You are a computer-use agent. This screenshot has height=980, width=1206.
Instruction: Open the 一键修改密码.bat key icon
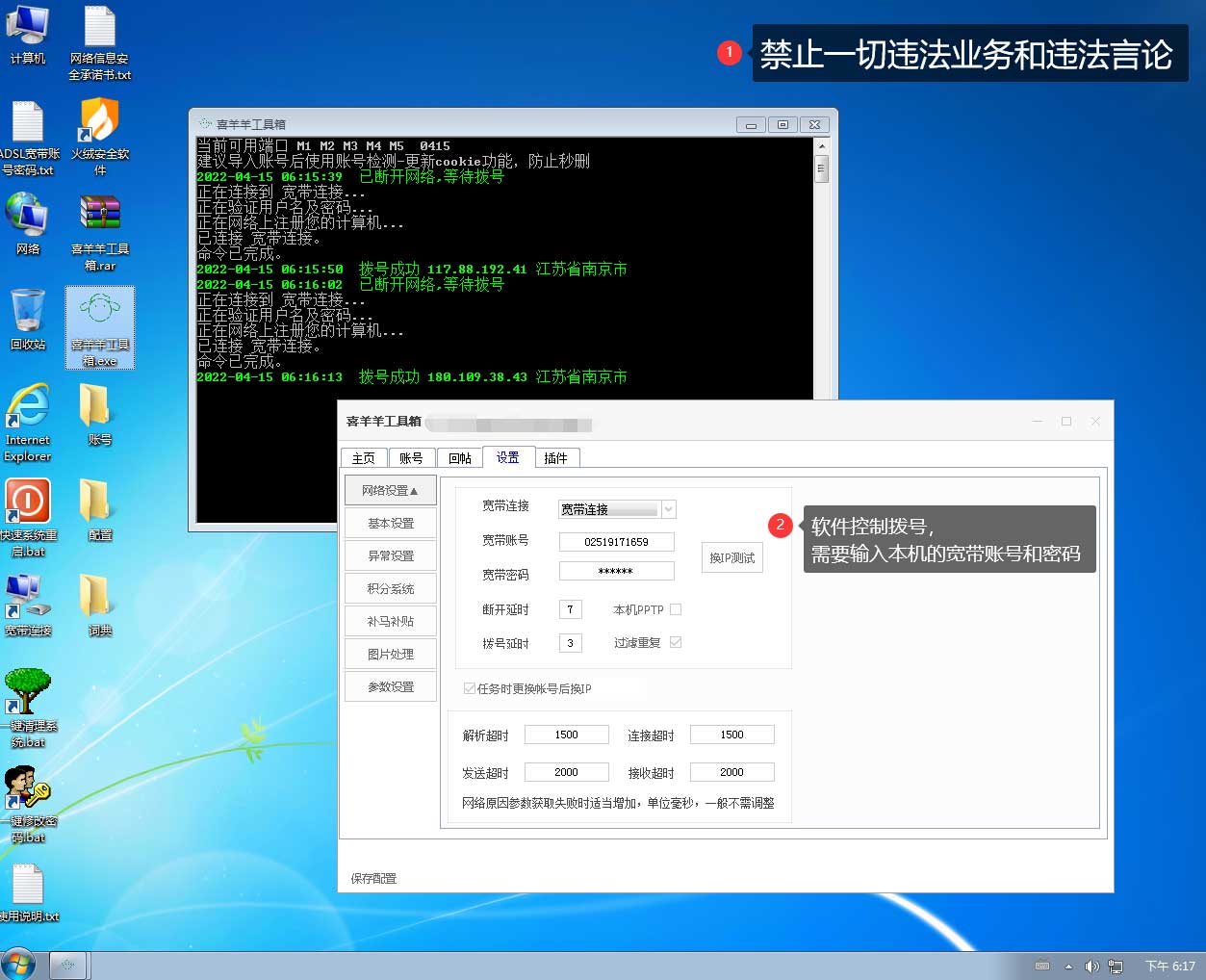[x=28, y=789]
